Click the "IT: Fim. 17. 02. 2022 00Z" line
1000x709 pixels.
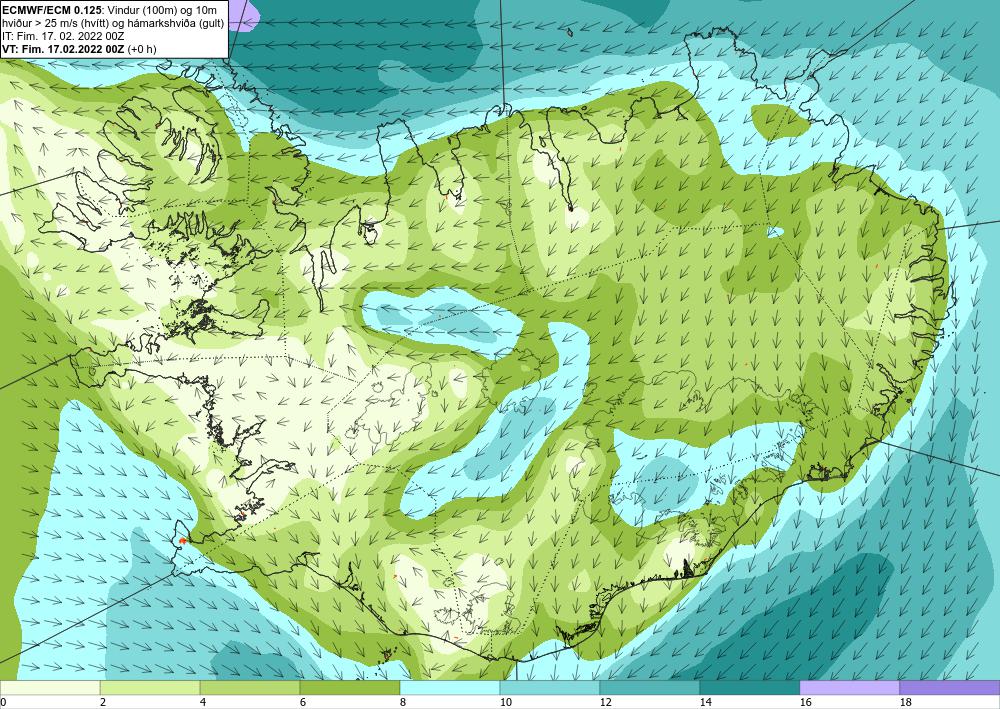coord(63,36)
